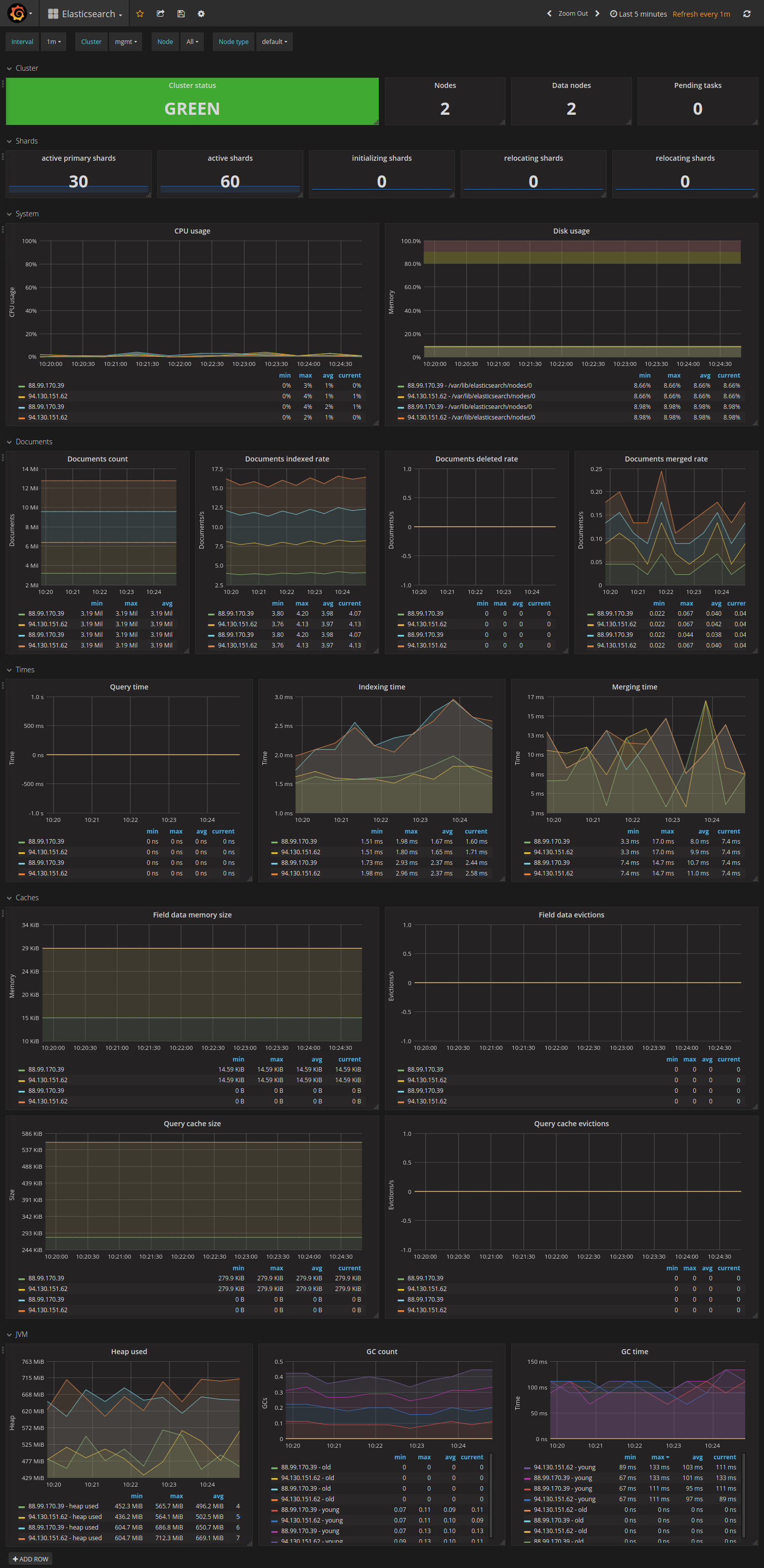Sort Heap used legend by min
Image resolution: width=764 pixels, height=1568 pixels.
pyautogui.click(x=137, y=1496)
